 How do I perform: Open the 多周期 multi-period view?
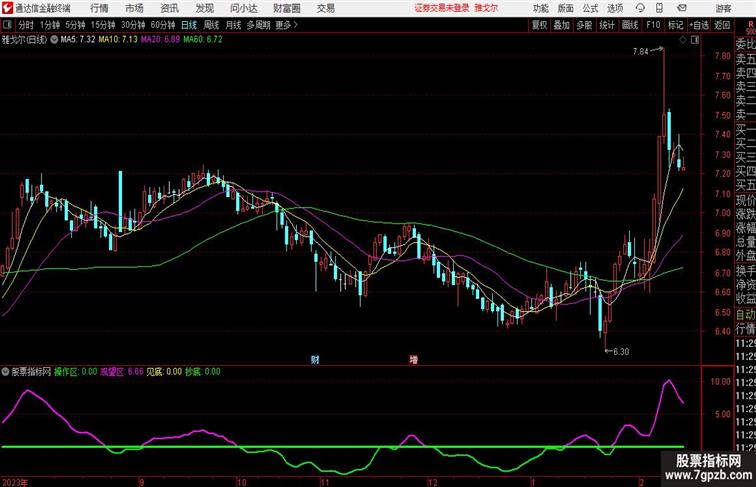tap(258, 25)
